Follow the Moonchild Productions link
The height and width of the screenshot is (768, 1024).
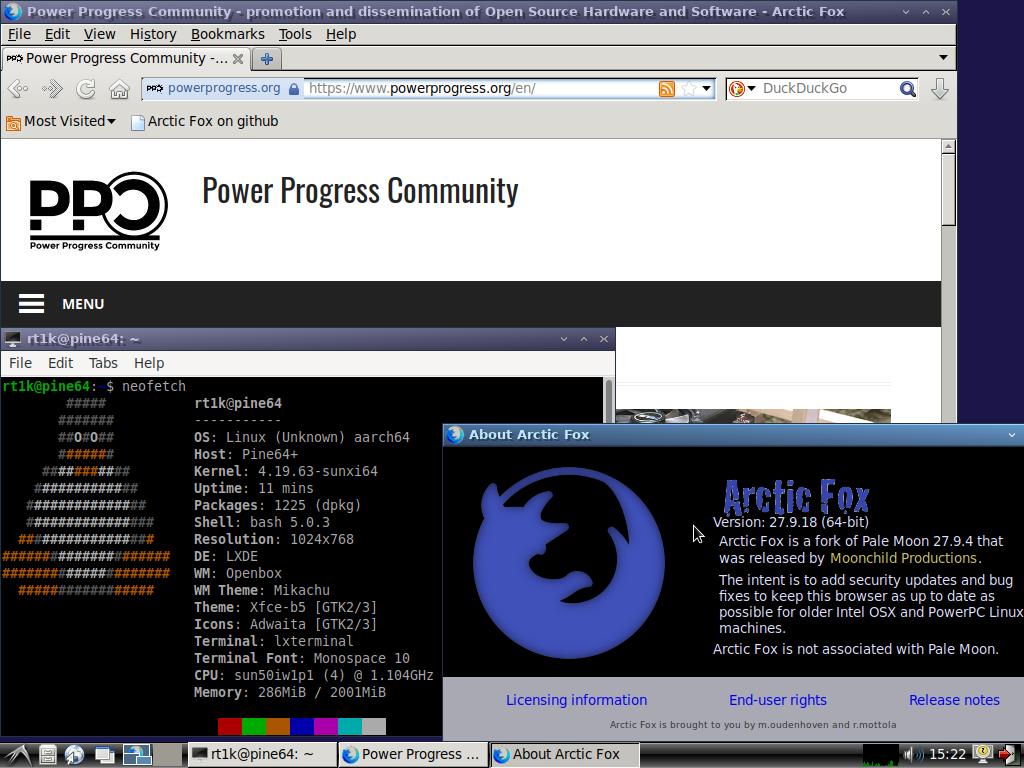(x=904, y=558)
